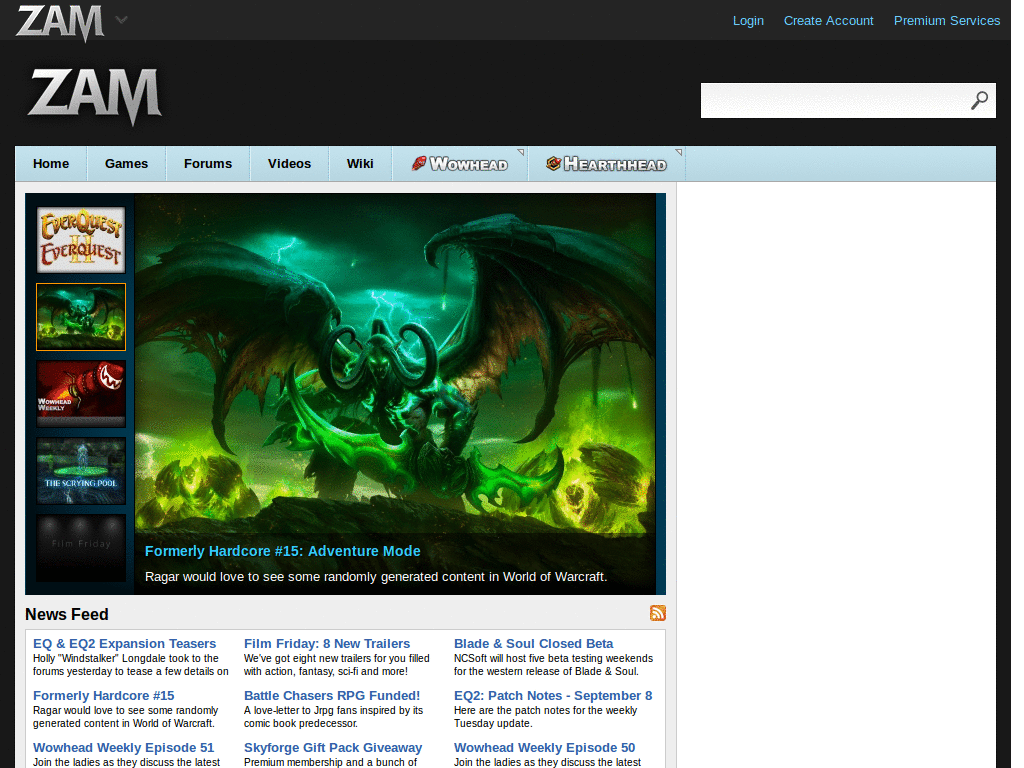Open Battle Chasers RPG Funded! article
This screenshot has width=1024, height=768.
tap(332, 696)
